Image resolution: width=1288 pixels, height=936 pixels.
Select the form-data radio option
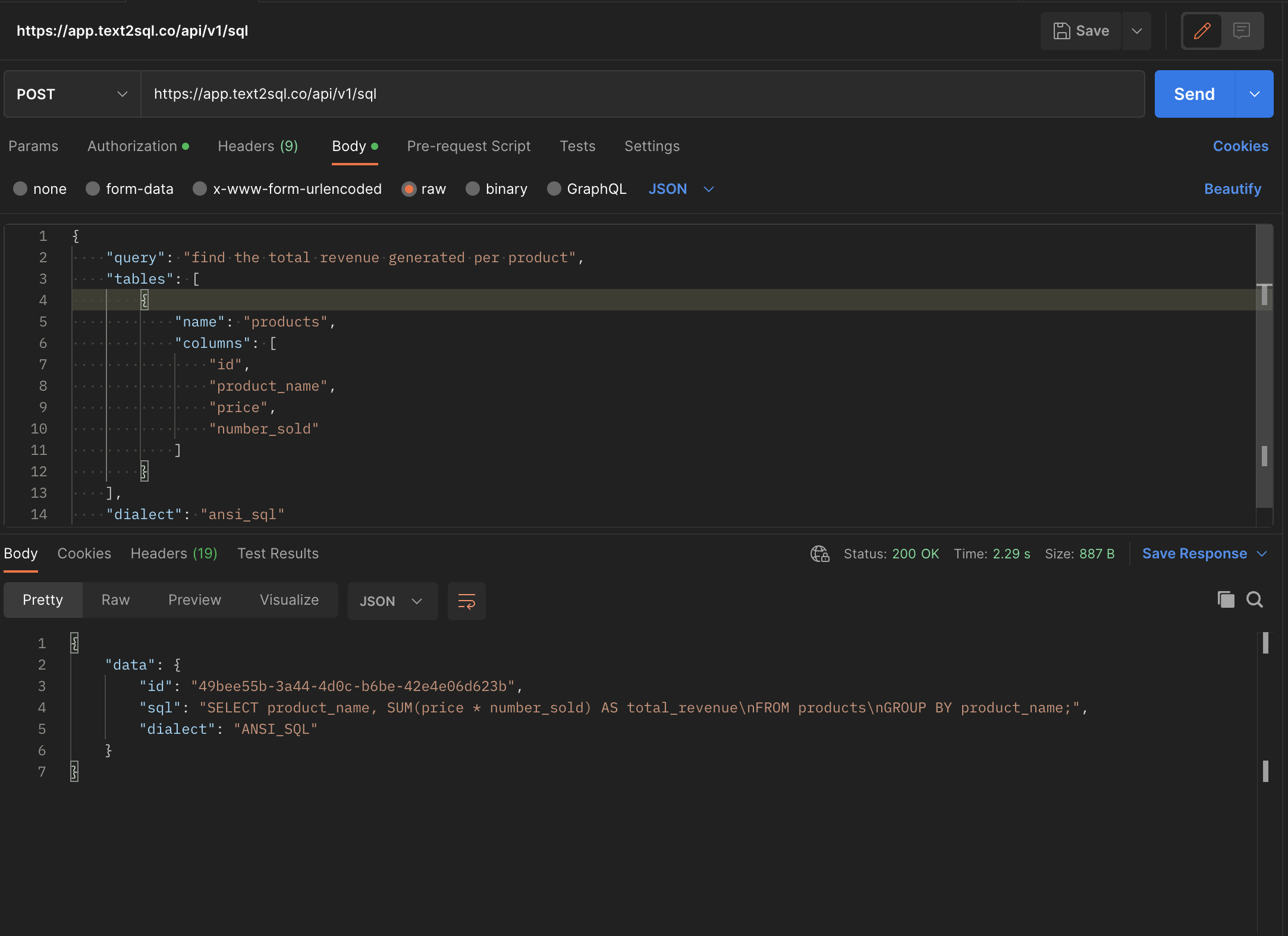pyautogui.click(x=93, y=189)
